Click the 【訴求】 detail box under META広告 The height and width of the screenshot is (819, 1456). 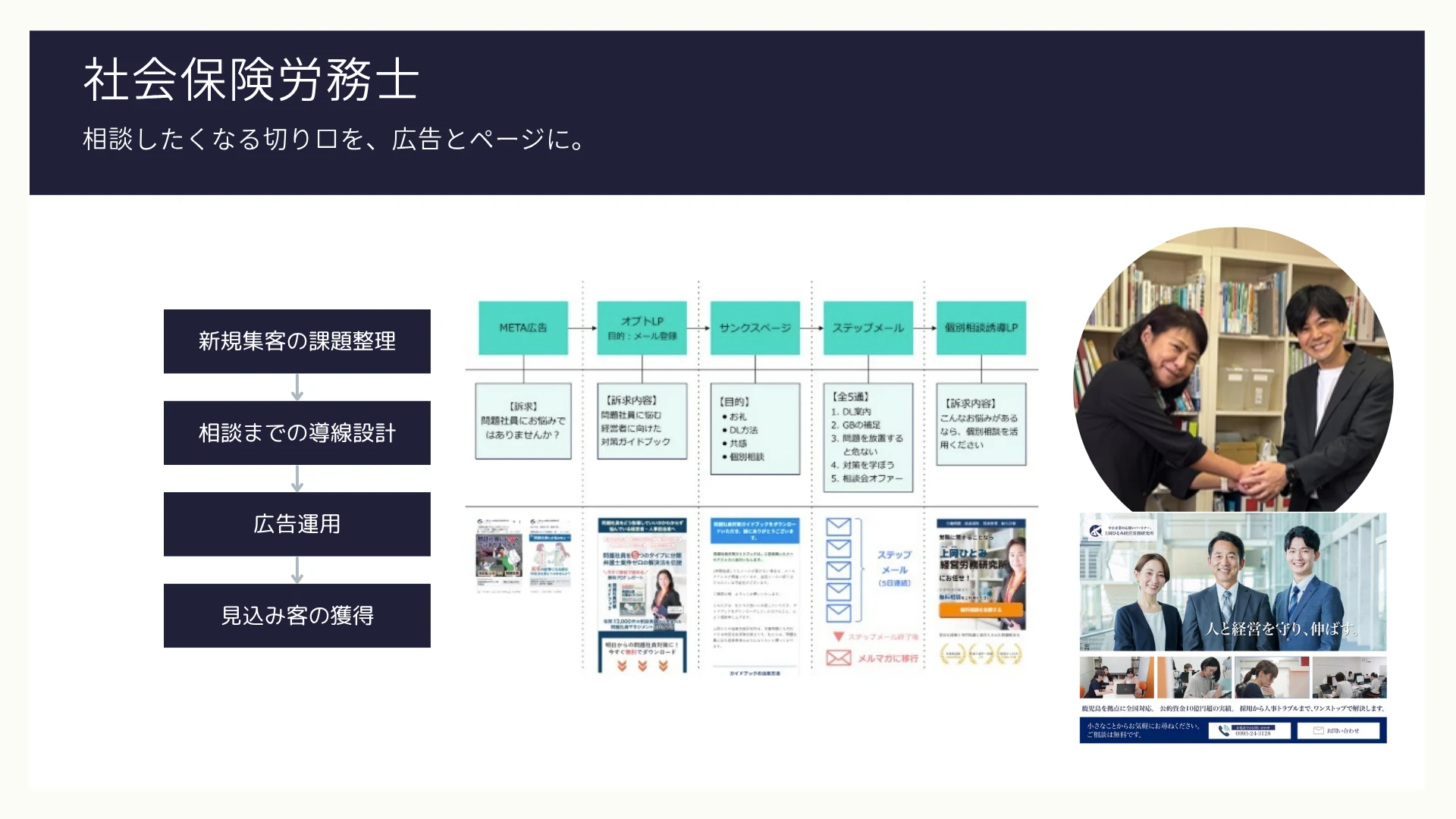click(523, 421)
